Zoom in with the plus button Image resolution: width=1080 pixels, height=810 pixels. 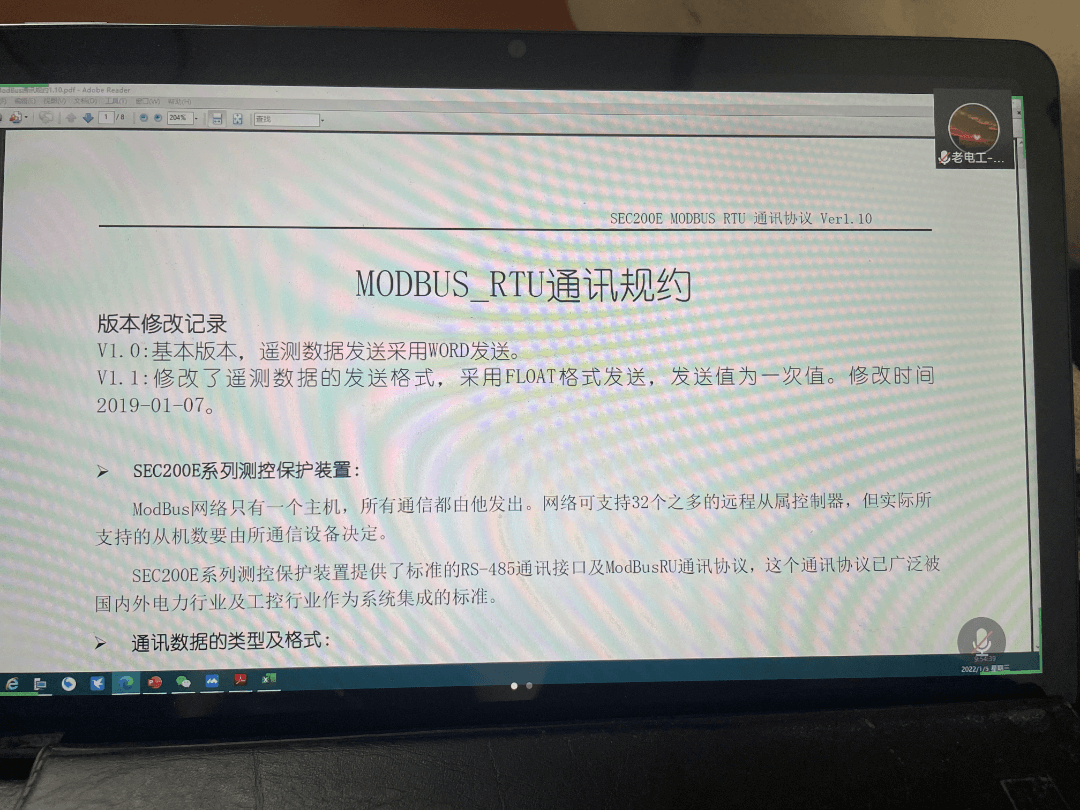[158, 118]
